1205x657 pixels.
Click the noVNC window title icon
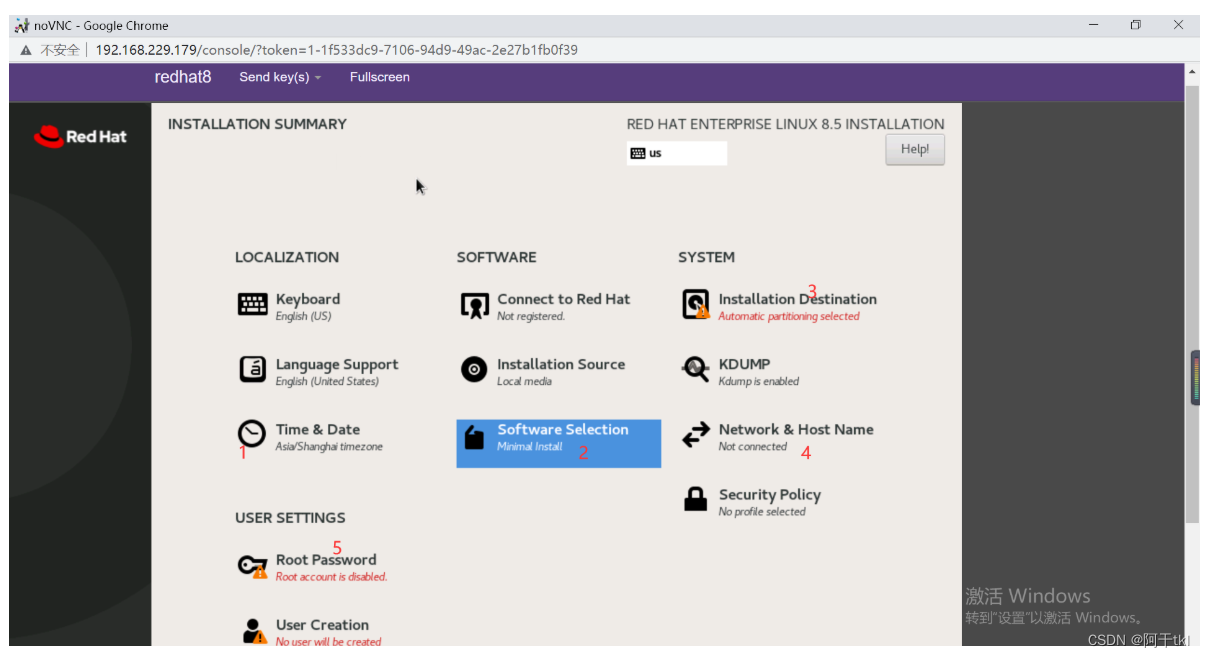tap(22, 25)
